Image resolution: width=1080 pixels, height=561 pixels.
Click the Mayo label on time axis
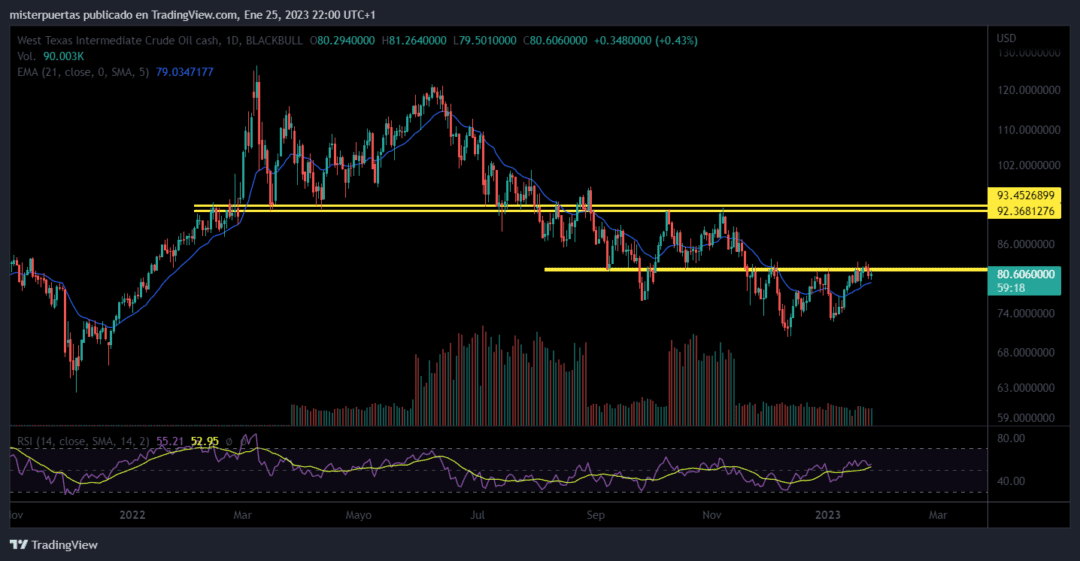[358, 515]
